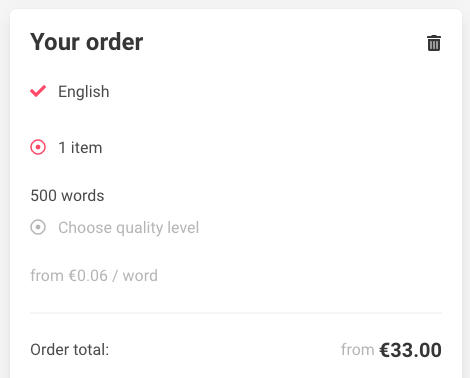Click the Order total label
The image size is (470, 378).
tap(70, 350)
